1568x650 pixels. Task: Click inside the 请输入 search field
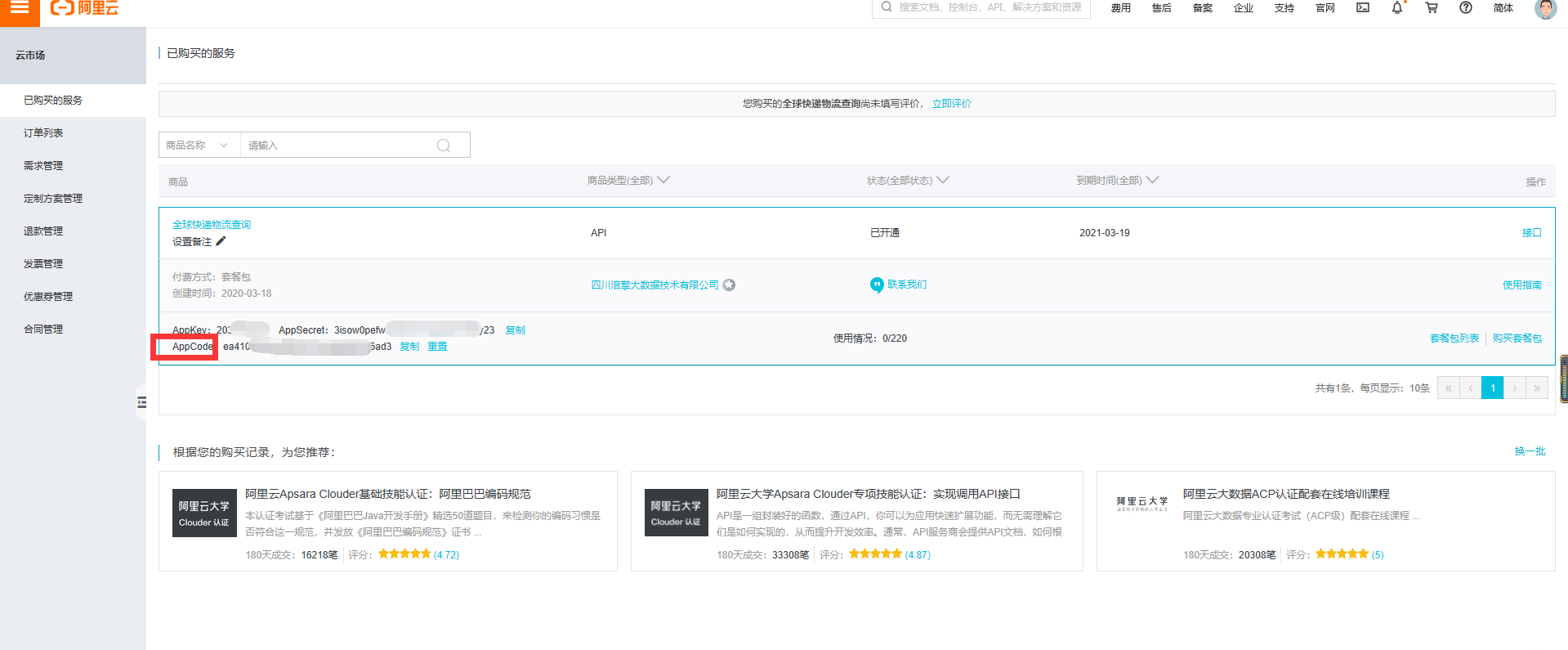(x=339, y=146)
